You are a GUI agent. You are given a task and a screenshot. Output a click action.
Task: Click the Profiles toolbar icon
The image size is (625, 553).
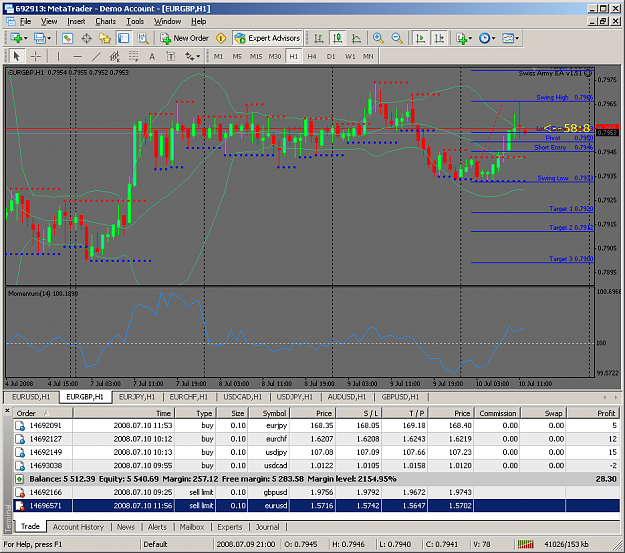point(40,38)
